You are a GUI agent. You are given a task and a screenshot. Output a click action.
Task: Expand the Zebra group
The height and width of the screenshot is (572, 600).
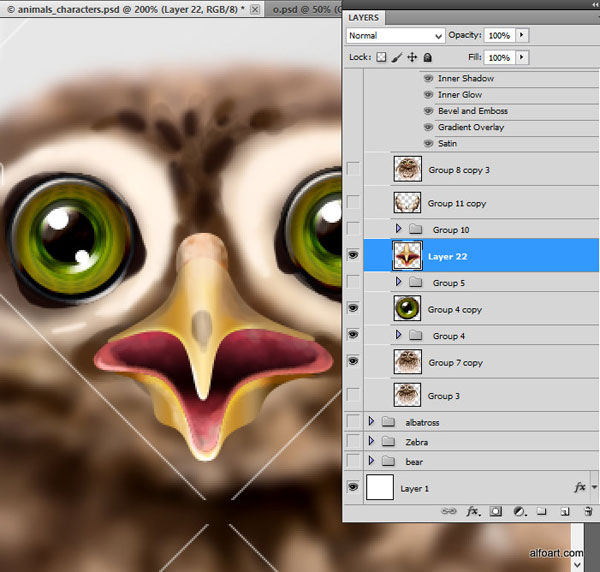click(371, 441)
